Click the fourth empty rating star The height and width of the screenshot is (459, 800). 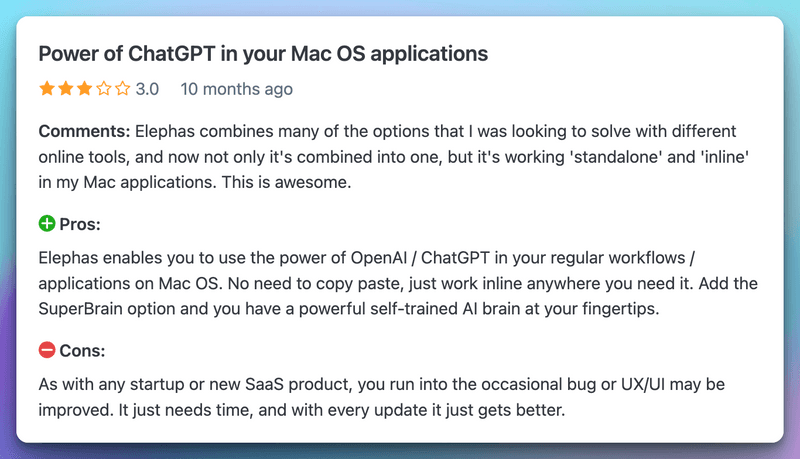[x=104, y=89]
